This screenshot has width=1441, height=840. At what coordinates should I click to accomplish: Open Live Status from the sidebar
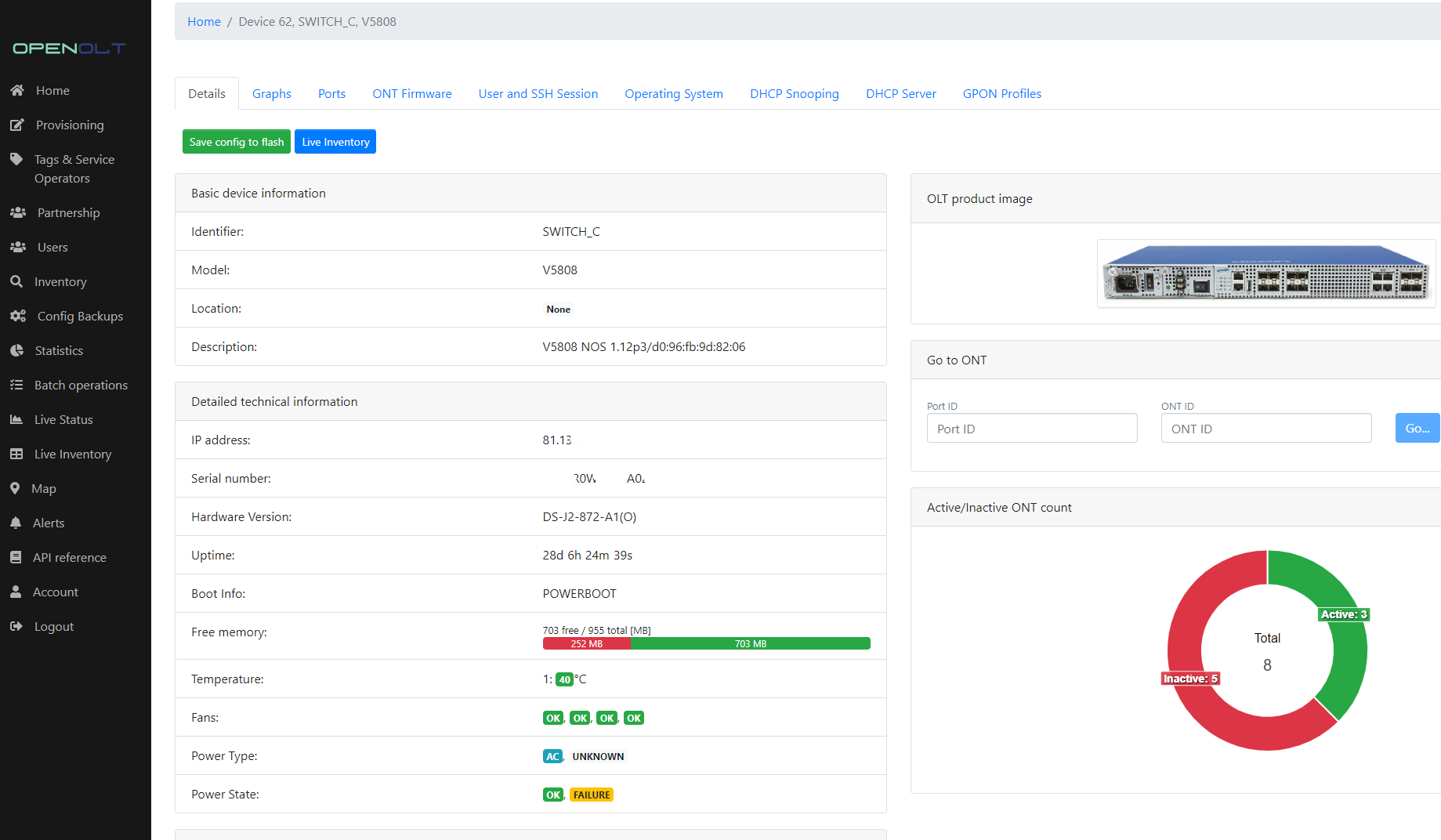[x=63, y=419]
